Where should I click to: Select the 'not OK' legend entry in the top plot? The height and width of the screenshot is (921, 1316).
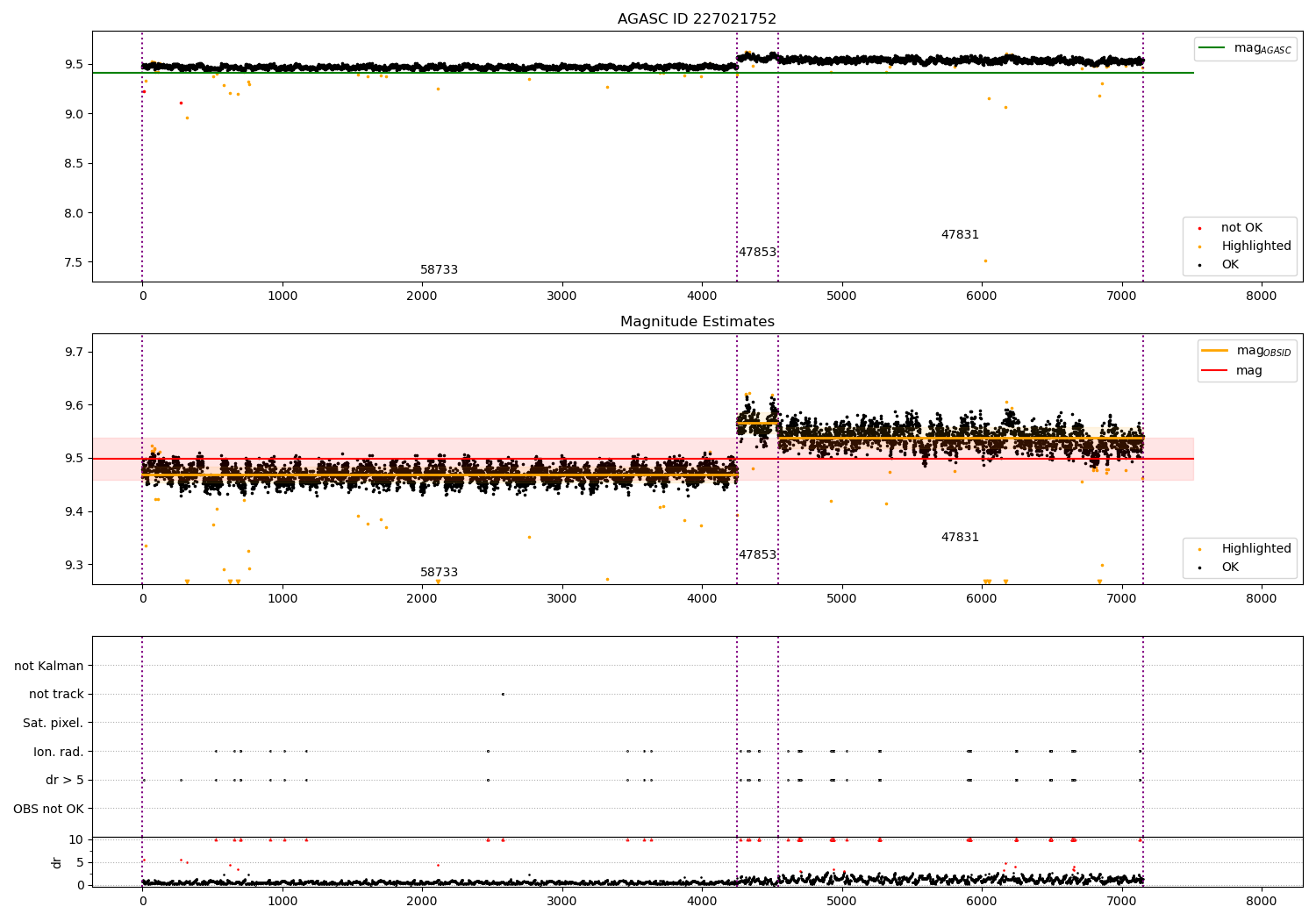[x=1241, y=228]
